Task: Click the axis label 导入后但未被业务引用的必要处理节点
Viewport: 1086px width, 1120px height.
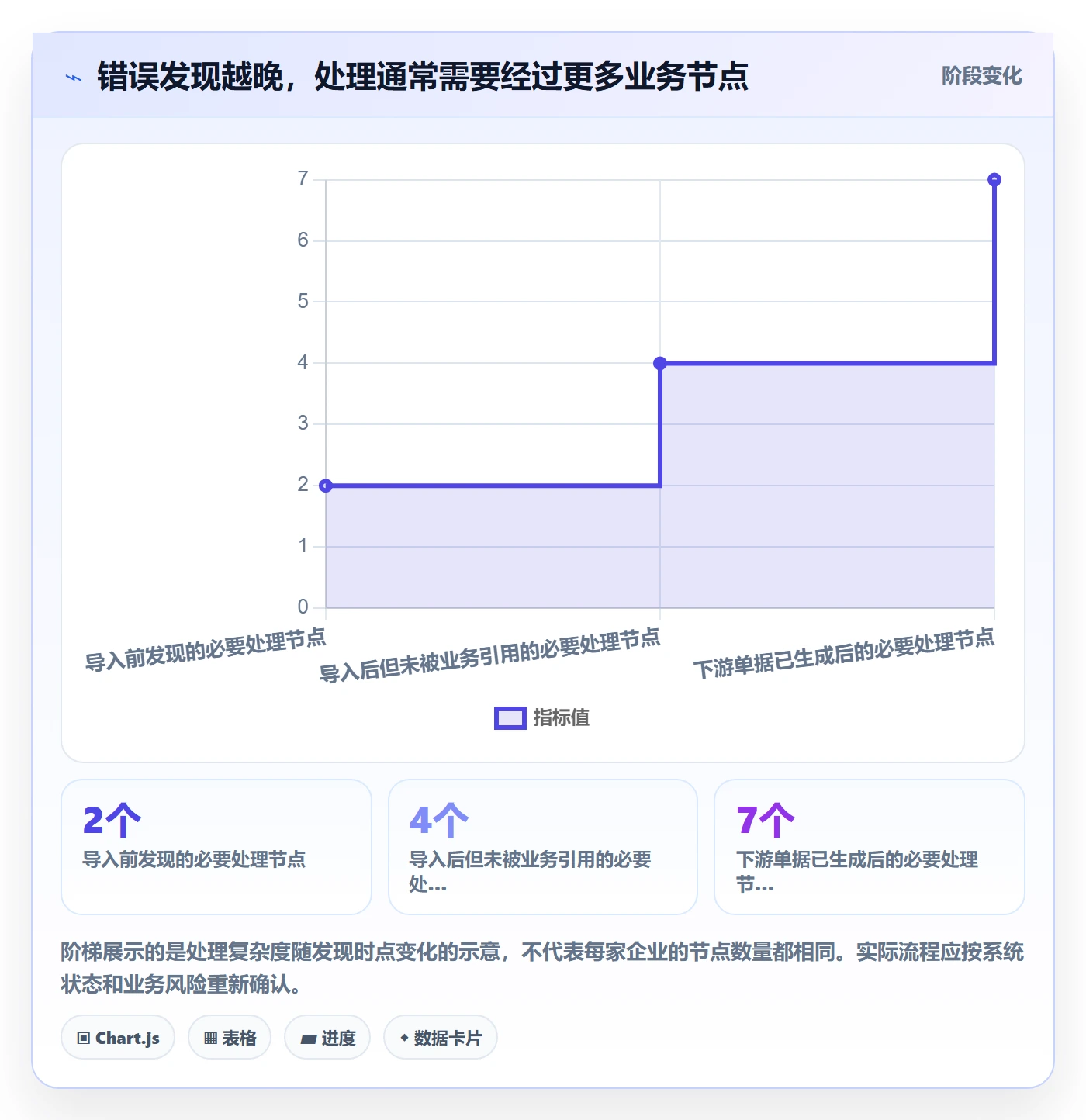Action: (490, 656)
